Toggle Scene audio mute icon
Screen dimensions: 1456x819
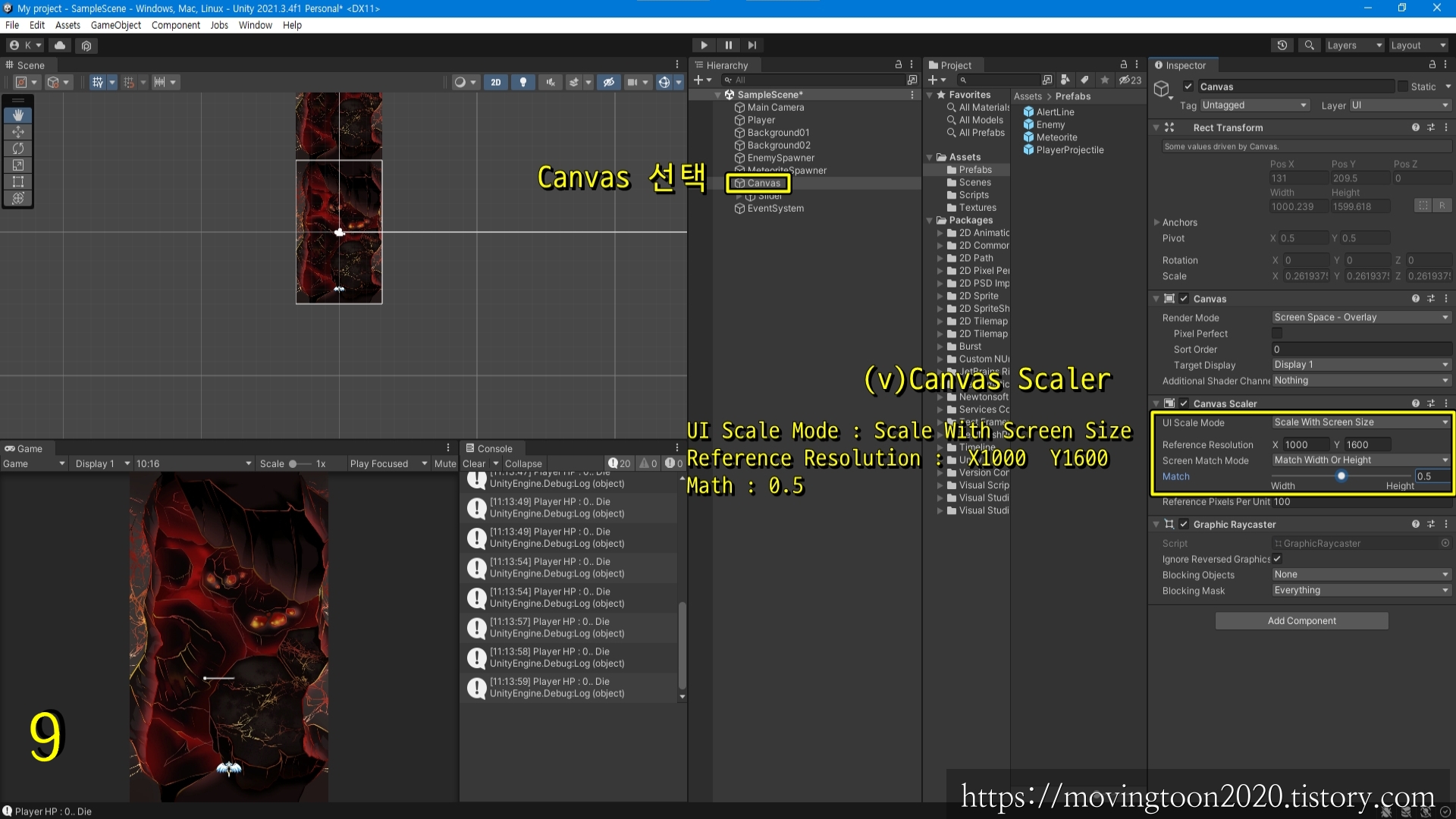pyautogui.click(x=551, y=82)
